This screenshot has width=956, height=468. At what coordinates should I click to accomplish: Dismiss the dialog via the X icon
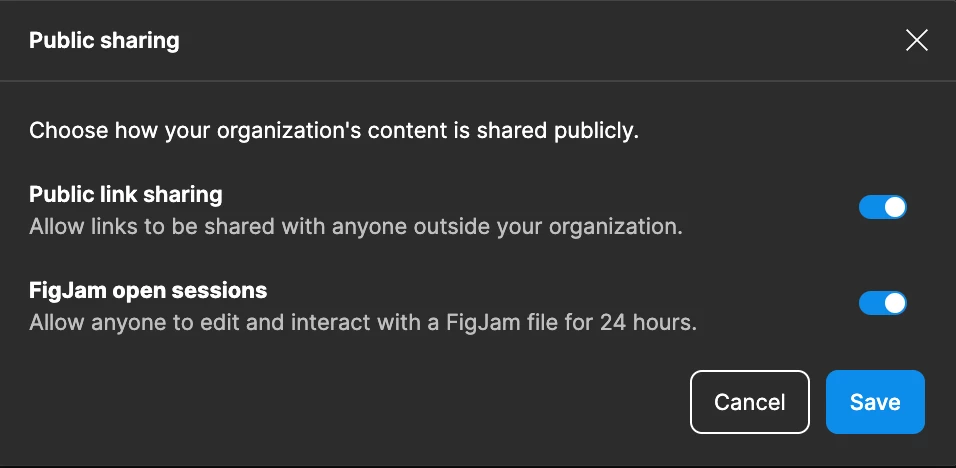click(916, 41)
